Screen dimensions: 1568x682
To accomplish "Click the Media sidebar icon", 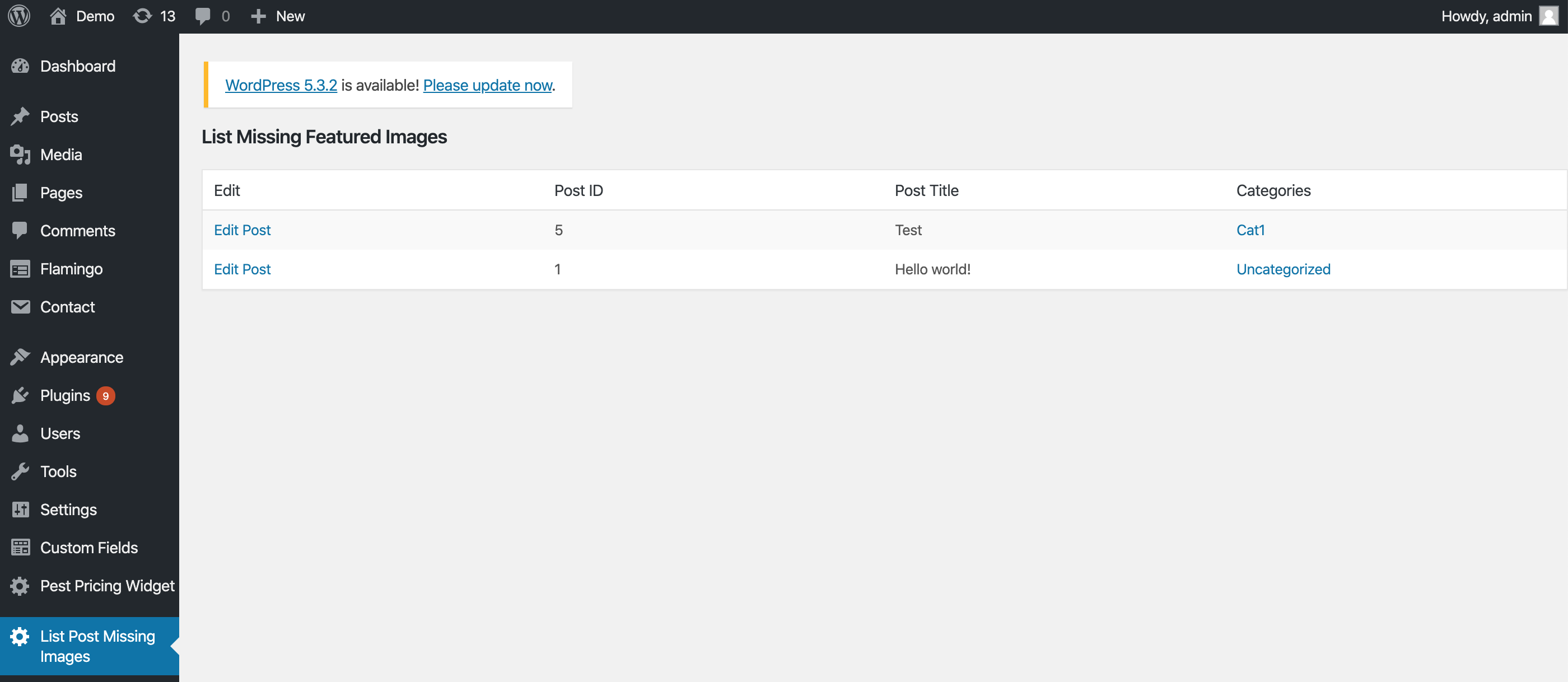I will [20, 155].
